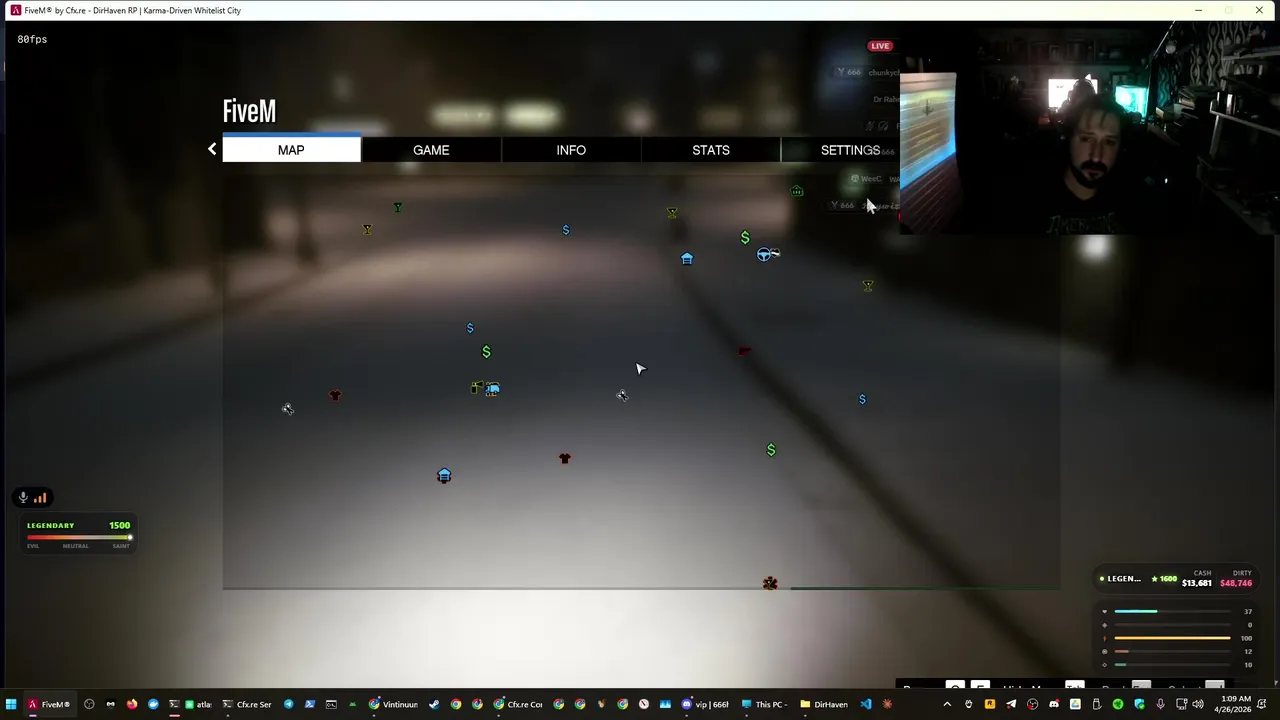
Task: Open the Vintinuun Chrome window
Action: [x=394, y=704]
